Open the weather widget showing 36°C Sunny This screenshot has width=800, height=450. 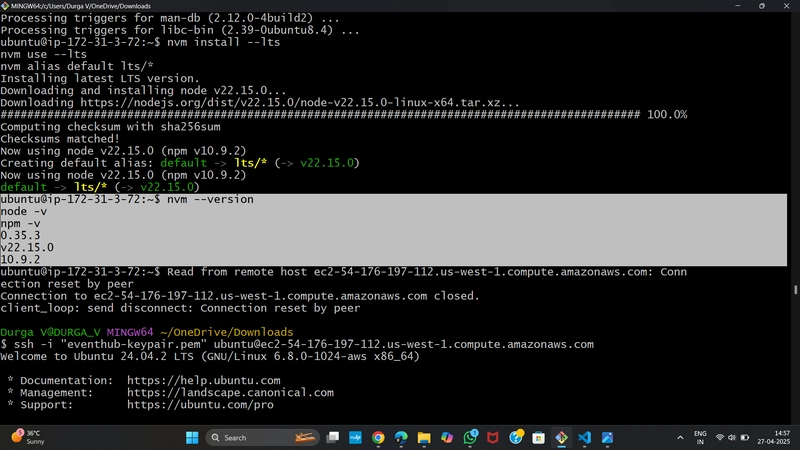(29, 437)
